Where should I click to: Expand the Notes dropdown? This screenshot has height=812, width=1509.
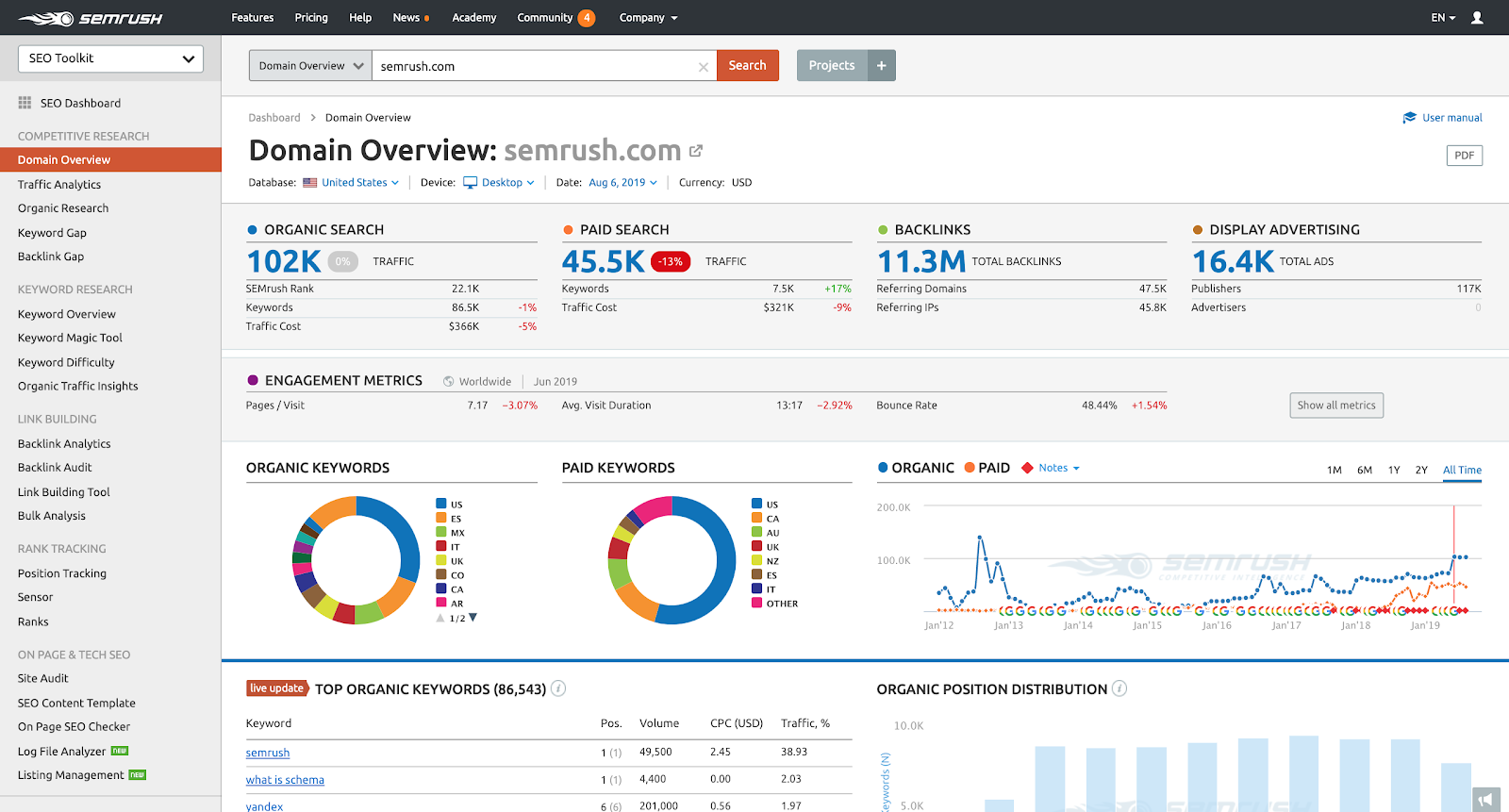pyautogui.click(x=1058, y=468)
